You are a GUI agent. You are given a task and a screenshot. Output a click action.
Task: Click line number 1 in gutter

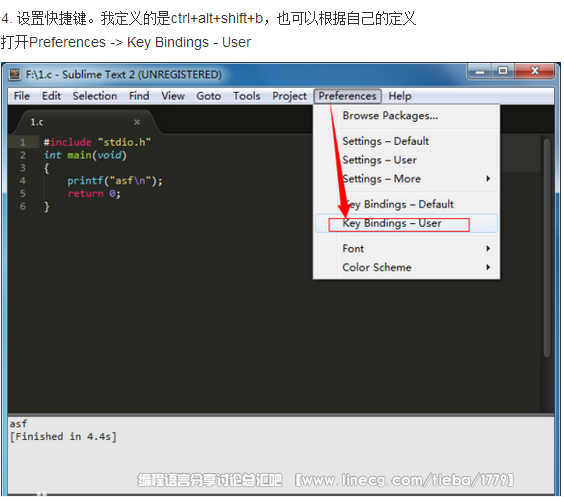click(x=23, y=142)
